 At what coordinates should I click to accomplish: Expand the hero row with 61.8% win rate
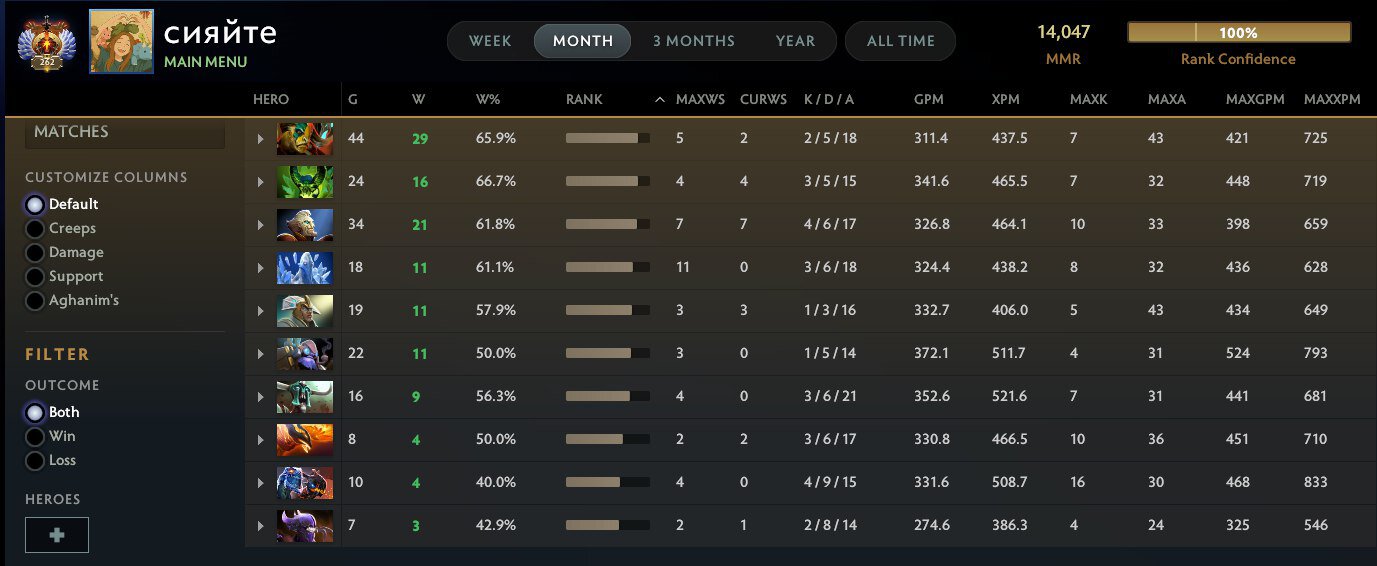(x=260, y=225)
